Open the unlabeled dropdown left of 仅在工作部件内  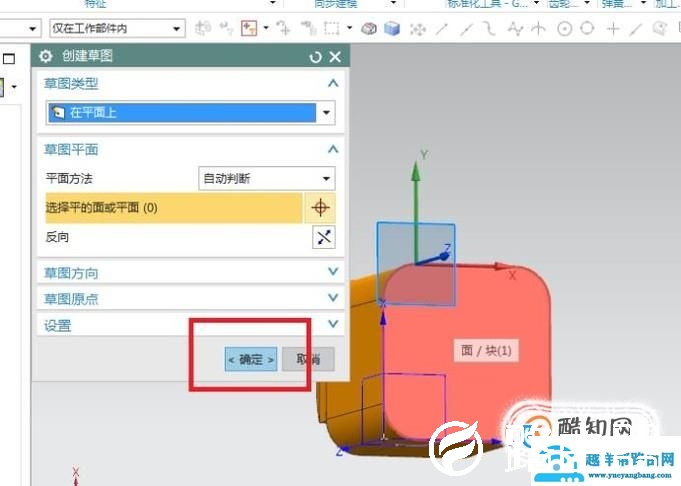33,29
